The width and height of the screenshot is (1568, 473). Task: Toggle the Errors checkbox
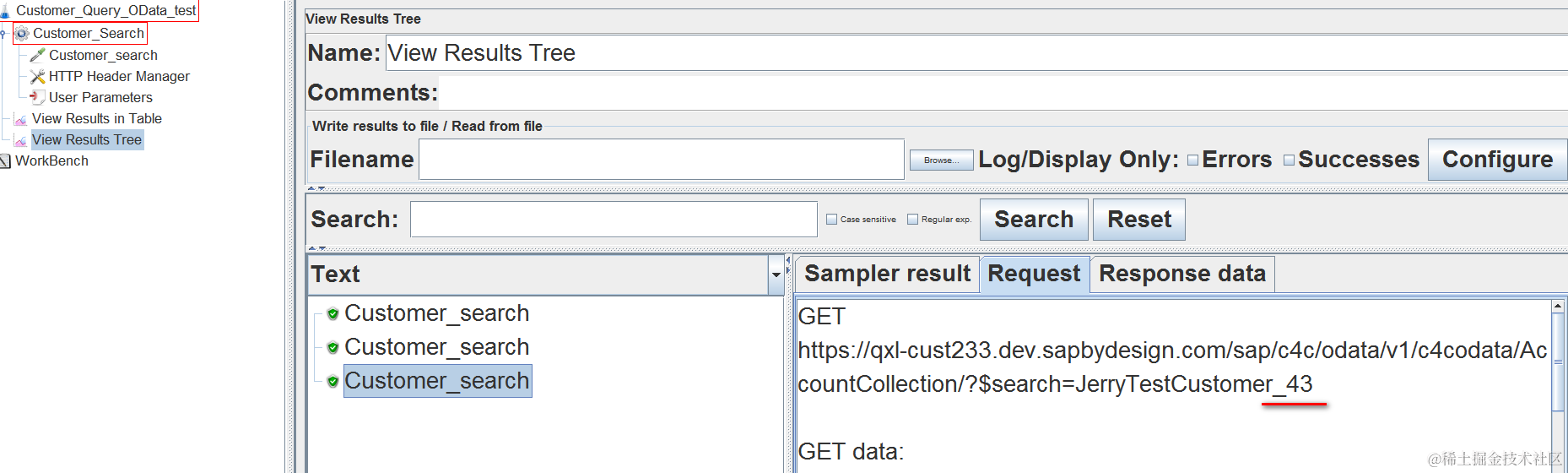[x=1193, y=160]
